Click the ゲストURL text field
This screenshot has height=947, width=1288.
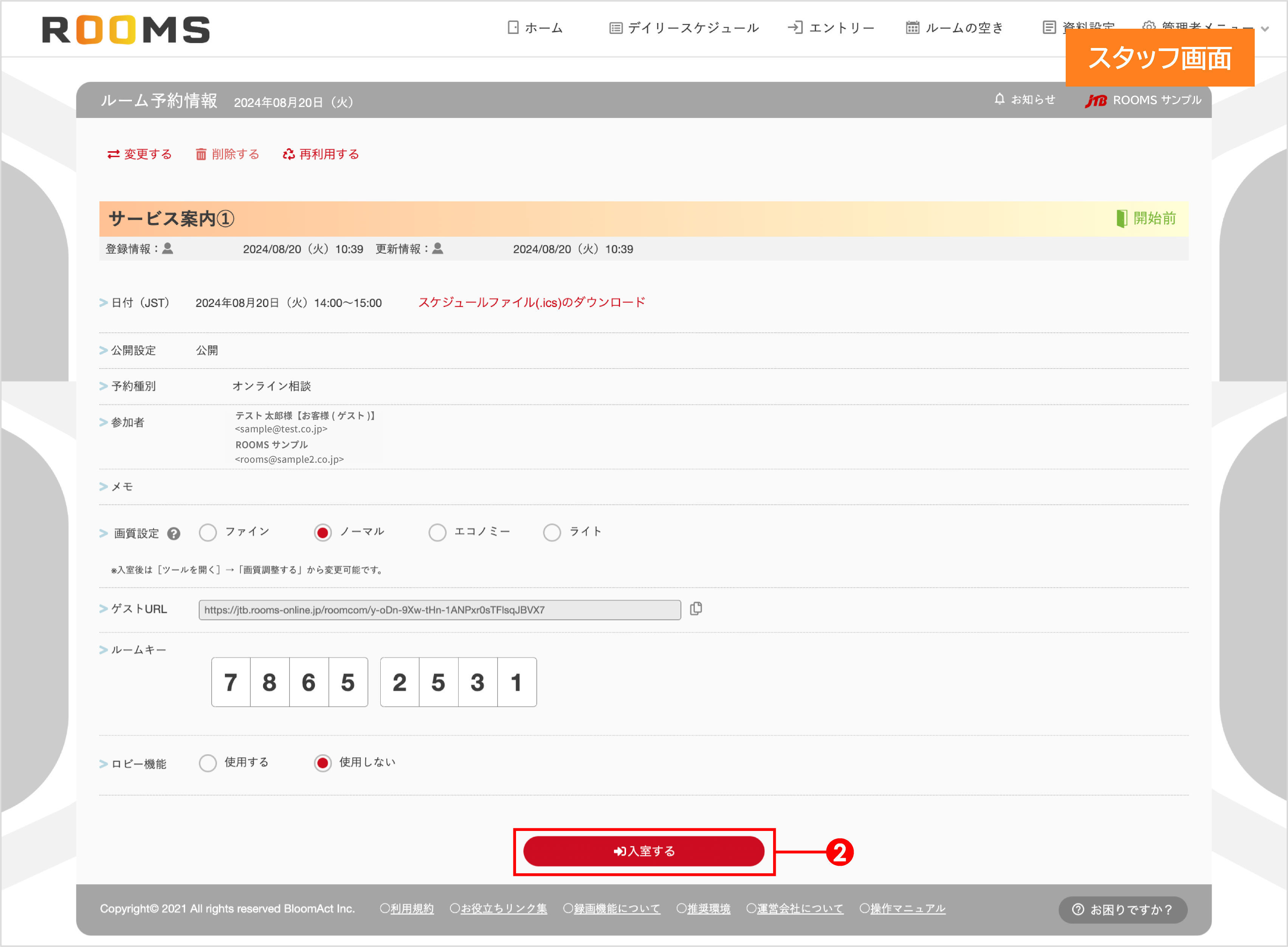[x=439, y=610]
